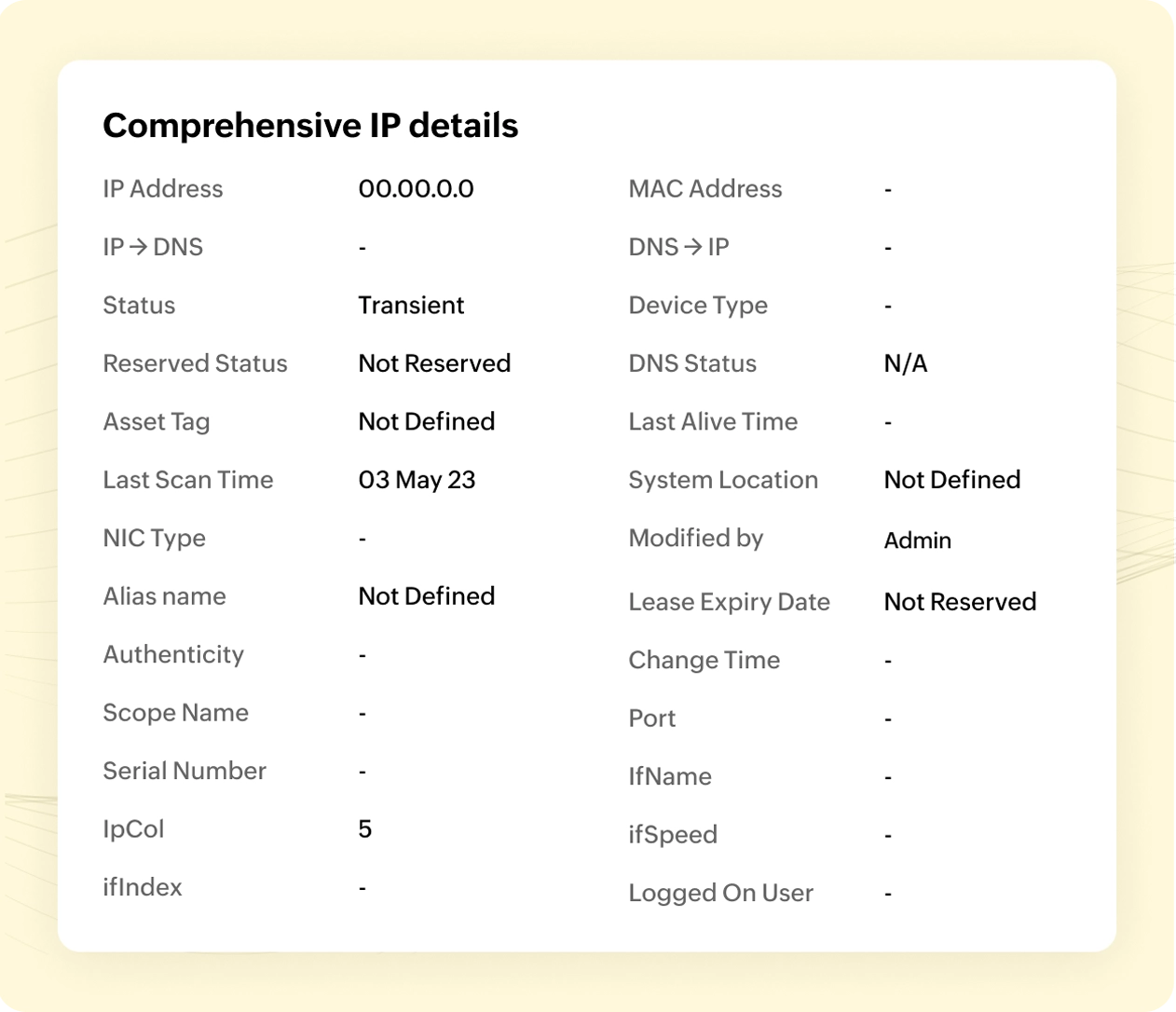Click the Alias name label
The height and width of the screenshot is (1012, 1176).
pos(164,596)
